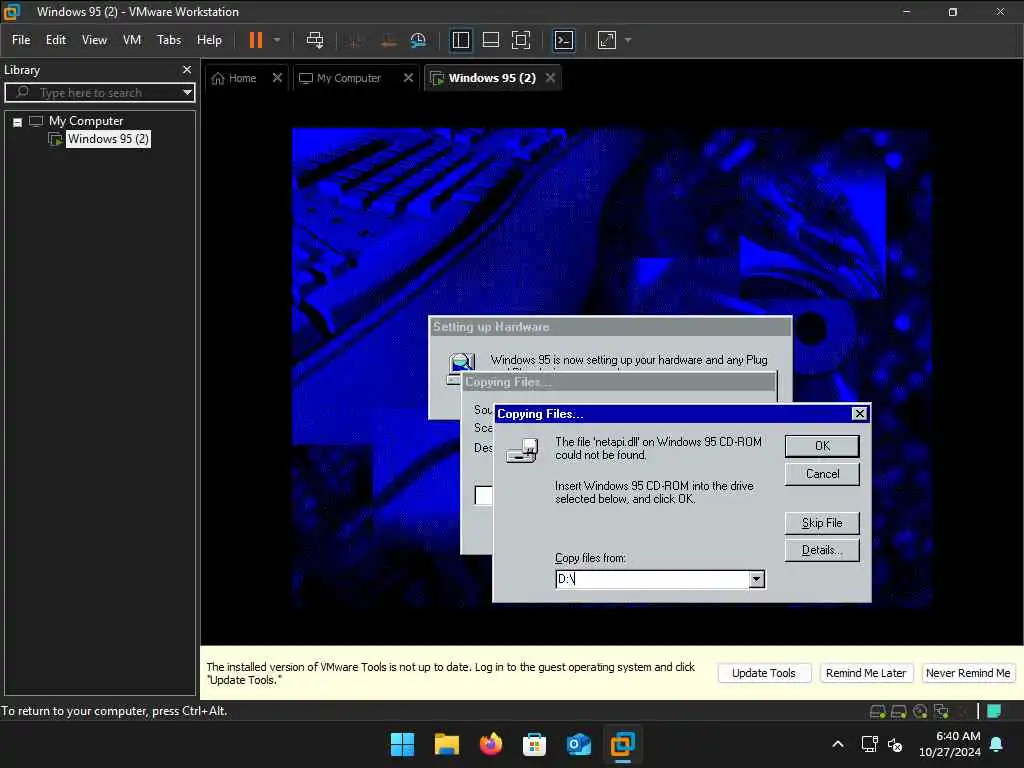Click the CD/DVD device status icon

(x=920, y=711)
